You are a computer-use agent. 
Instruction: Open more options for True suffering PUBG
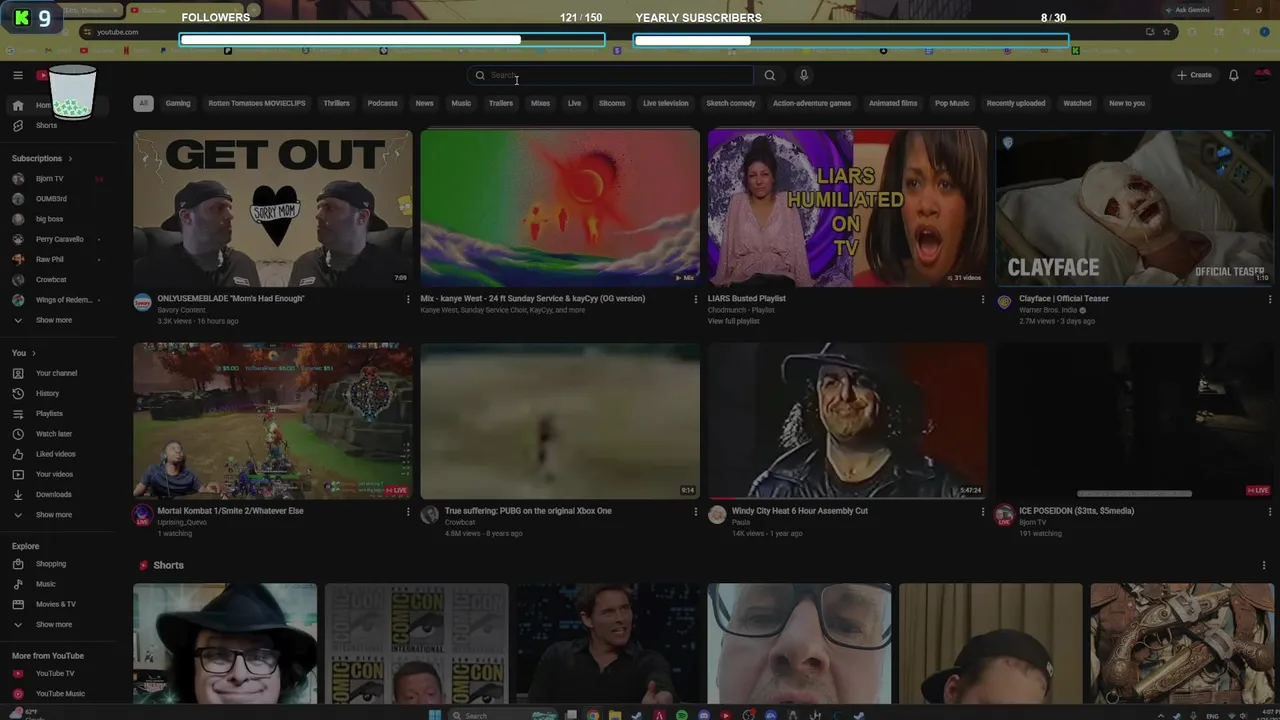click(x=695, y=511)
